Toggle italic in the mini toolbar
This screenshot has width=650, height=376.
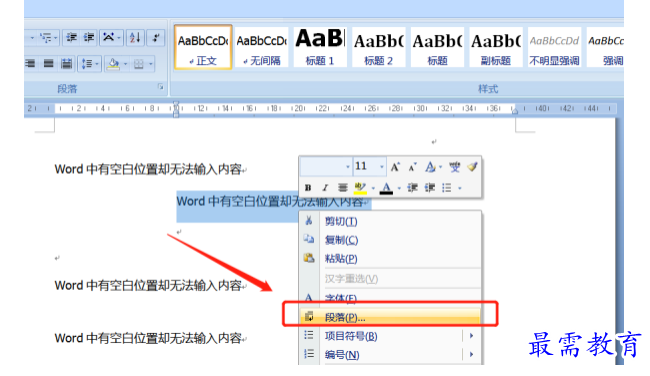point(325,188)
